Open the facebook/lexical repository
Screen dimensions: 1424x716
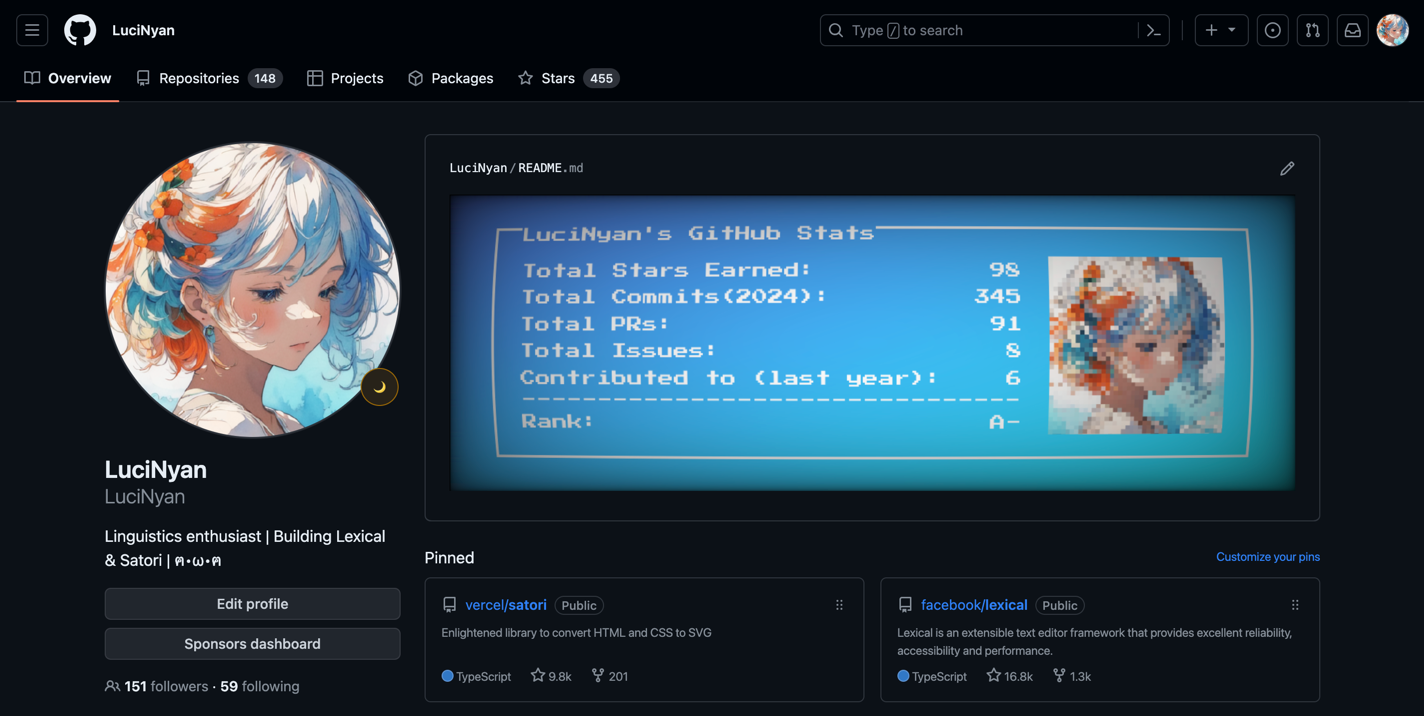974,605
